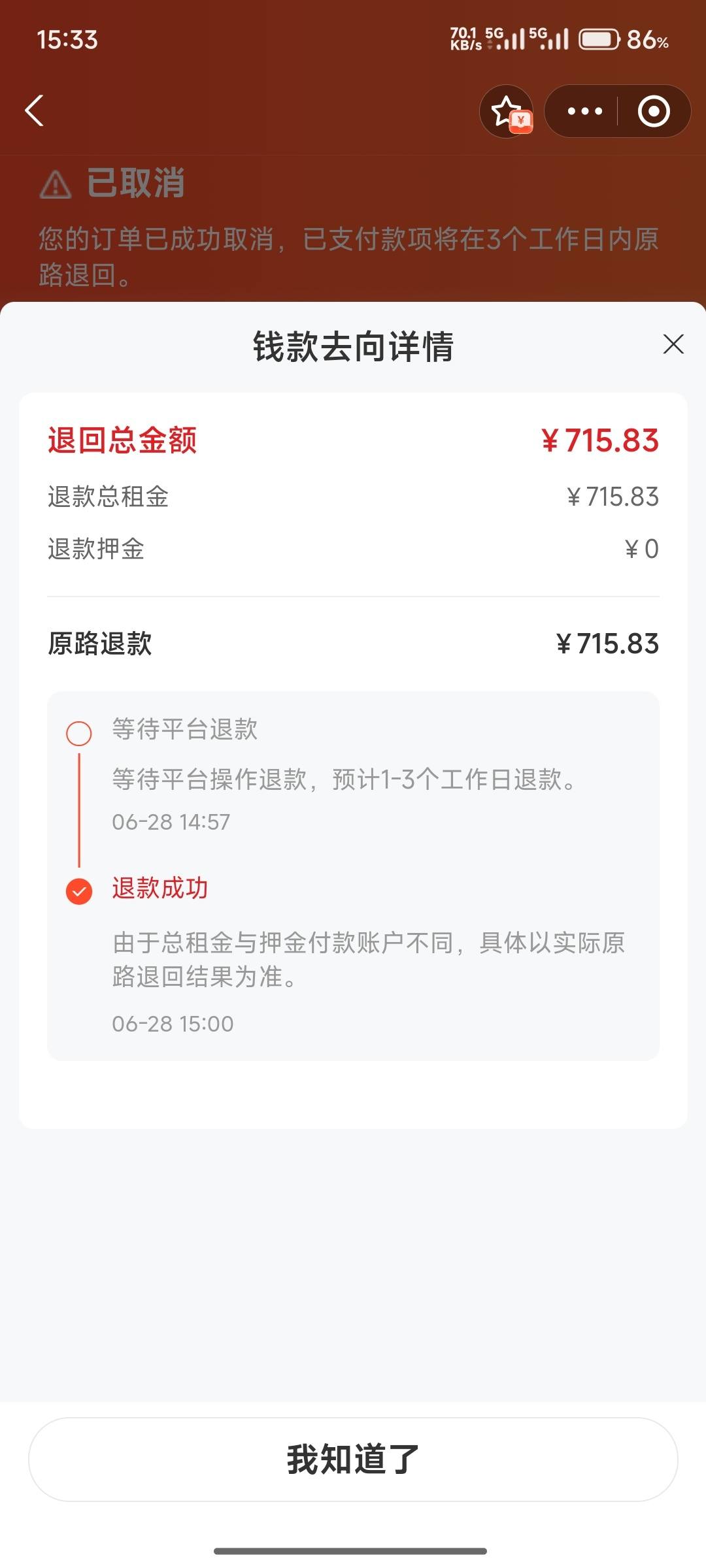Tap the 退款总租金 row

tap(353, 497)
